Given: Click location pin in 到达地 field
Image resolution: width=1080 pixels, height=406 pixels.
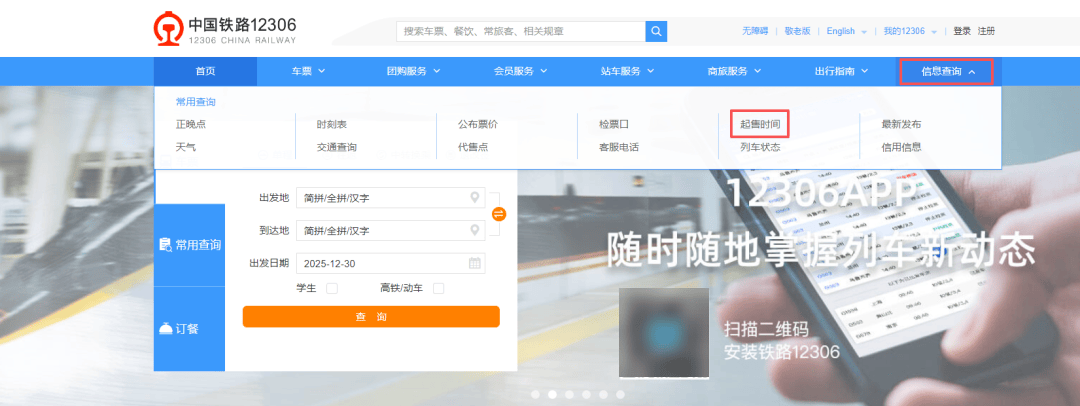Looking at the screenshot, I should pos(476,230).
